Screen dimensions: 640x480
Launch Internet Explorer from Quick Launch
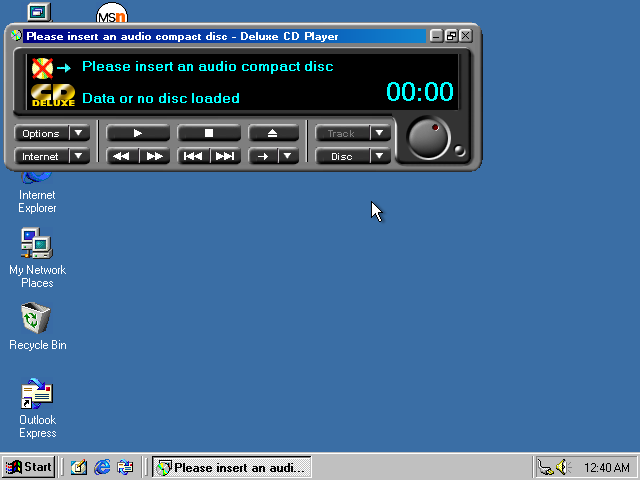(x=102, y=467)
